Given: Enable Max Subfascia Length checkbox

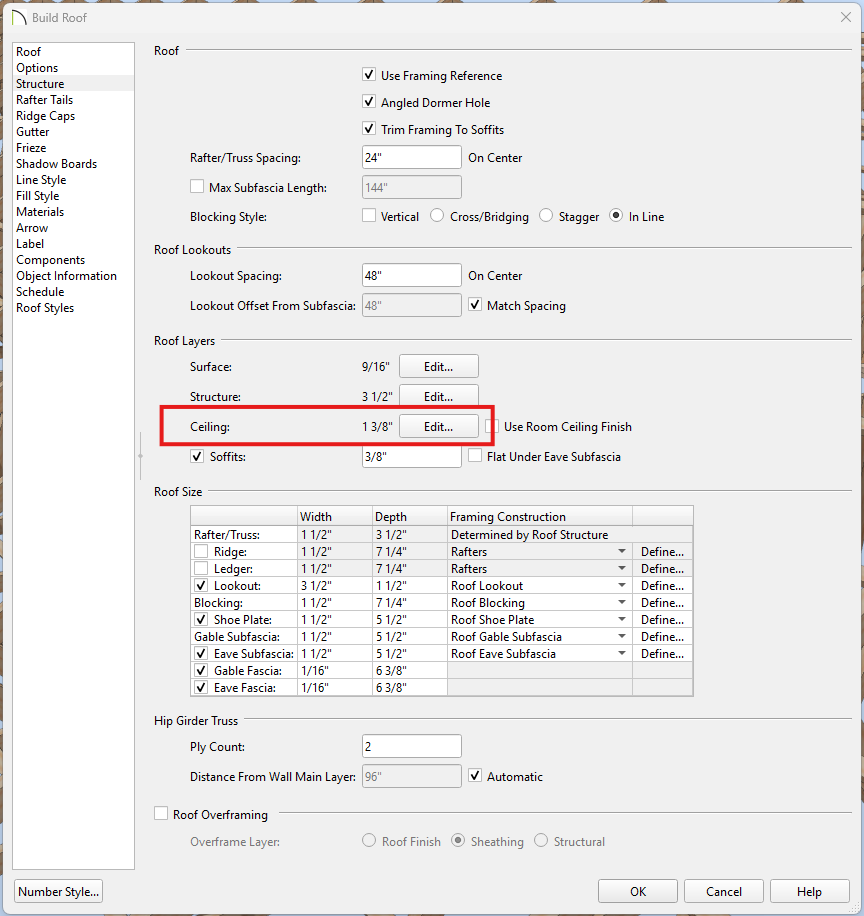Looking at the screenshot, I should pos(197,186).
